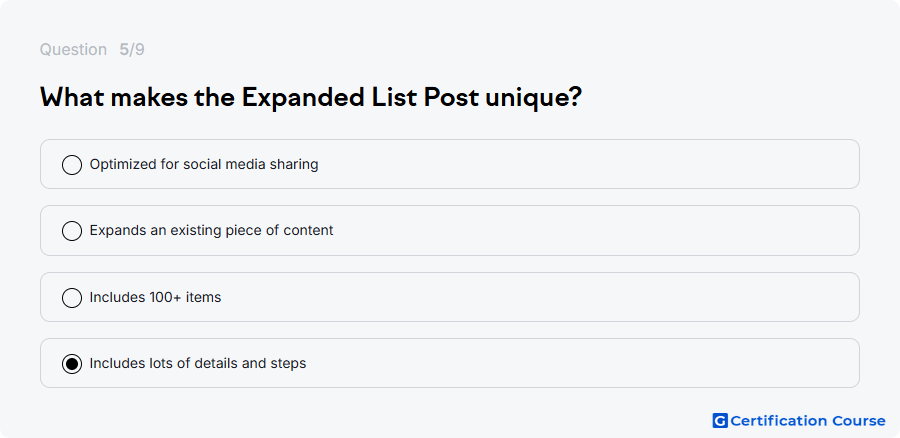Viewport: 900px width, 438px height.
Task: Click the word 'unique?' in the heading
Action: coord(534,98)
